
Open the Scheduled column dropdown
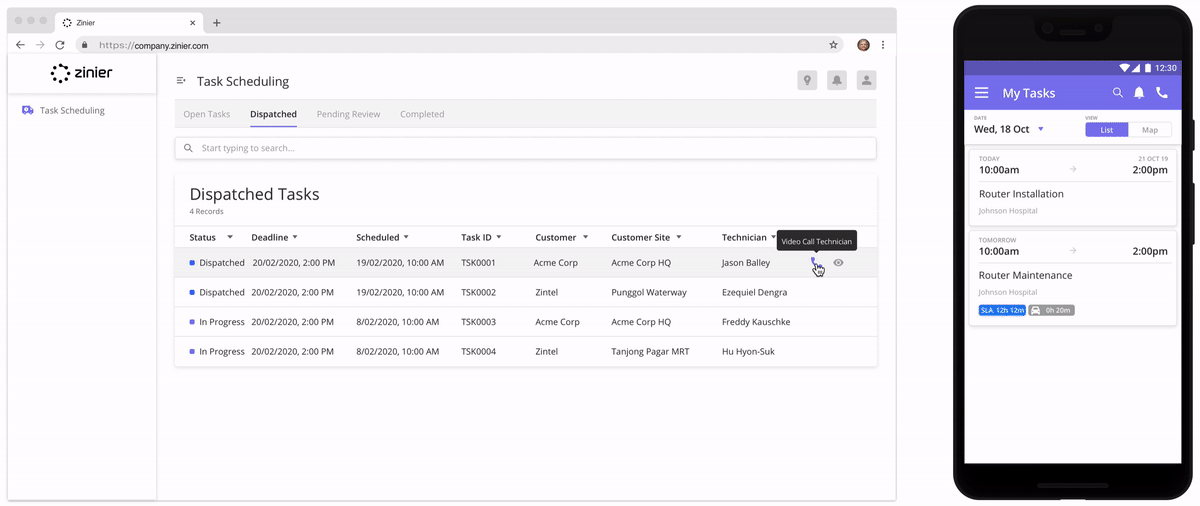click(406, 238)
